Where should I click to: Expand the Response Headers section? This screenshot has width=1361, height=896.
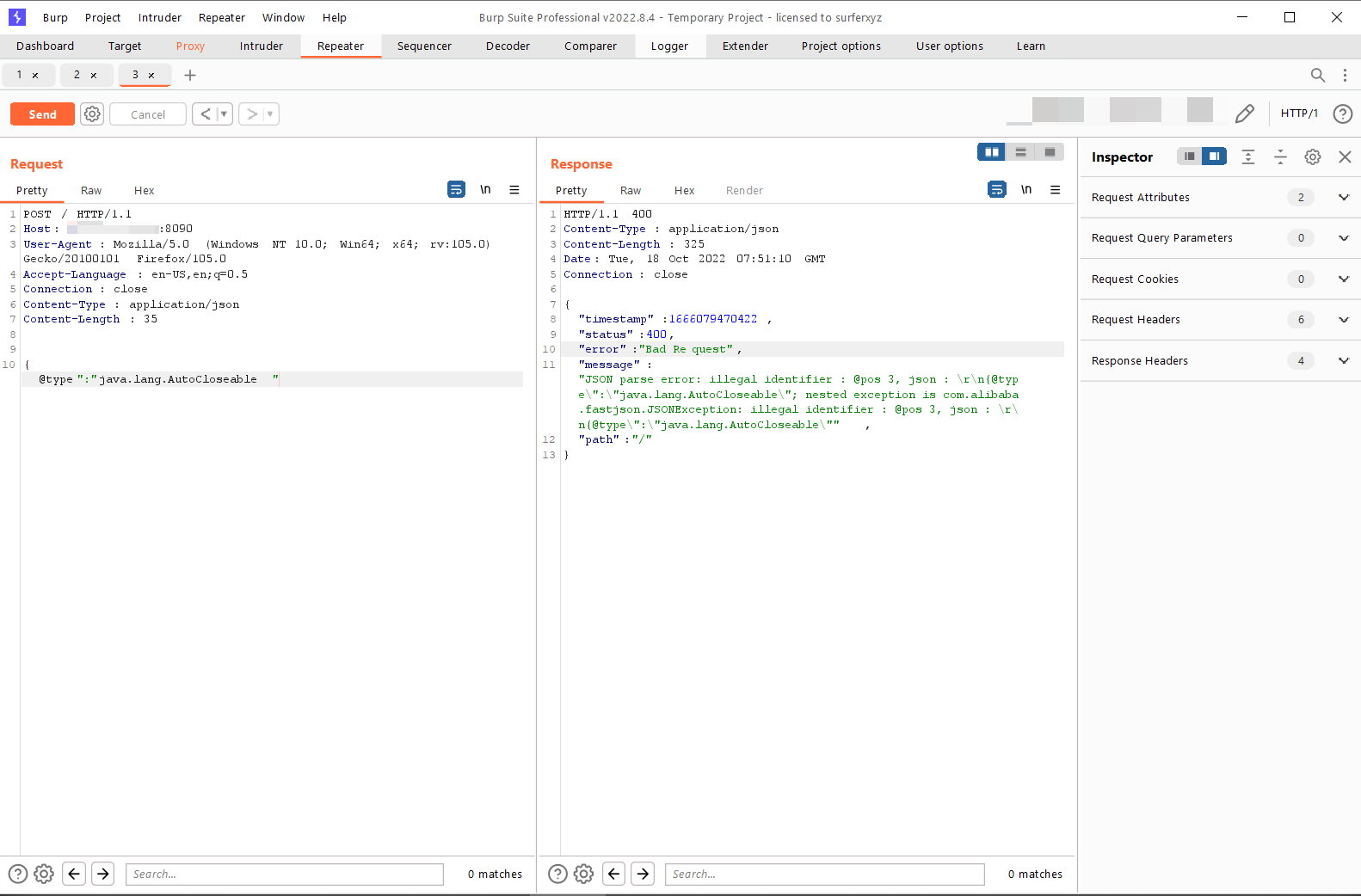coord(1343,361)
